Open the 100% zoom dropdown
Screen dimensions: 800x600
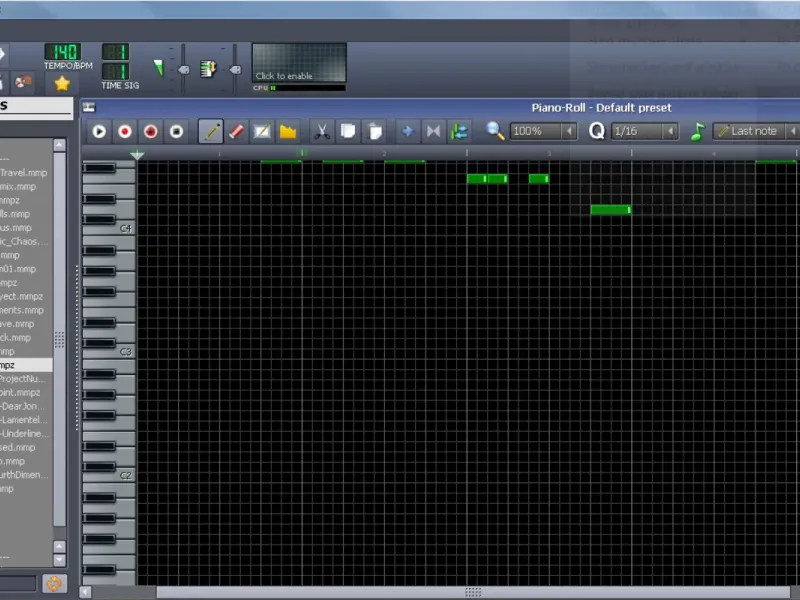[x=543, y=131]
